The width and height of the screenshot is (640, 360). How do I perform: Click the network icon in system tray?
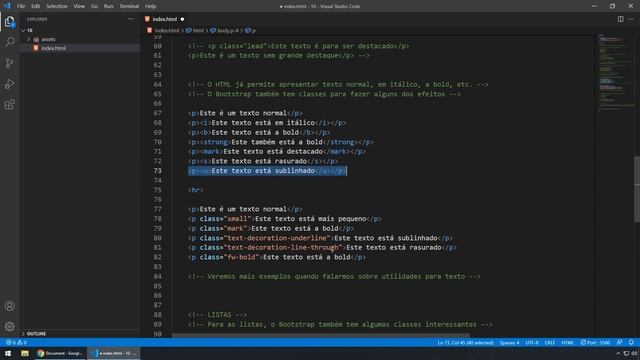(627, 353)
